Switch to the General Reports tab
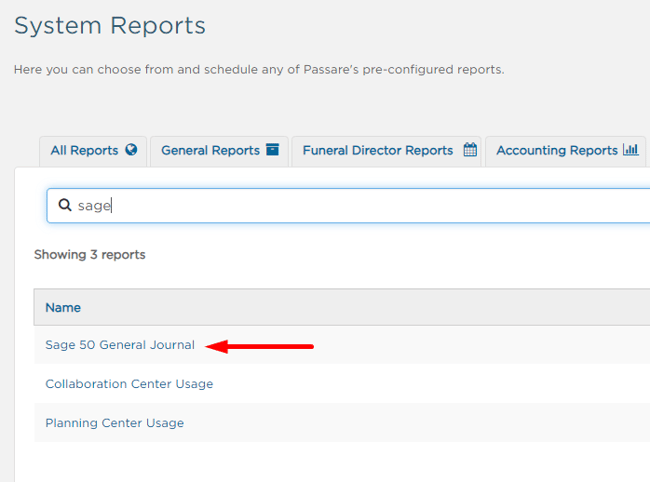 219,151
